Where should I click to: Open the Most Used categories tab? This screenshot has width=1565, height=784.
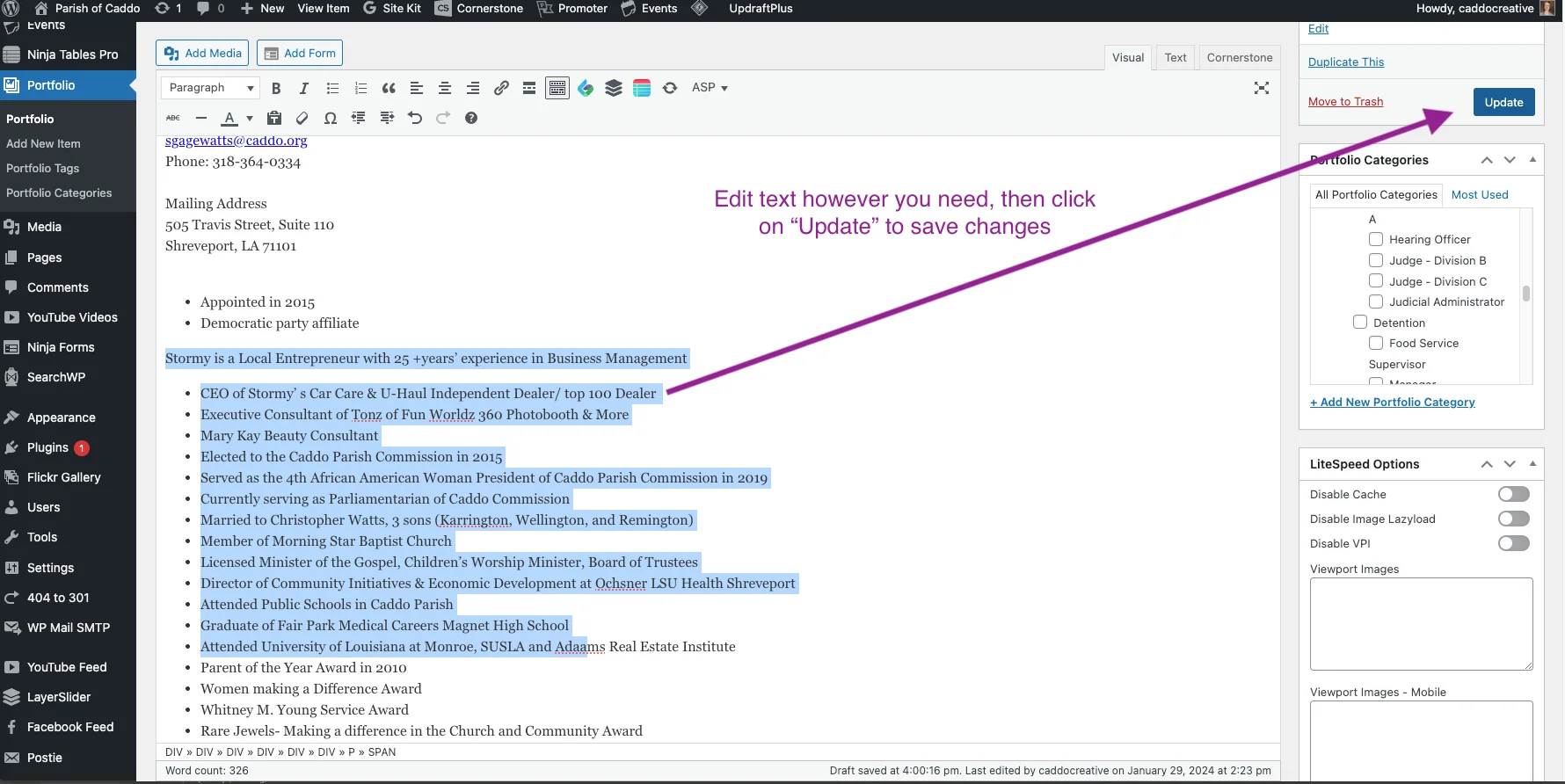click(x=1479, y=194)
